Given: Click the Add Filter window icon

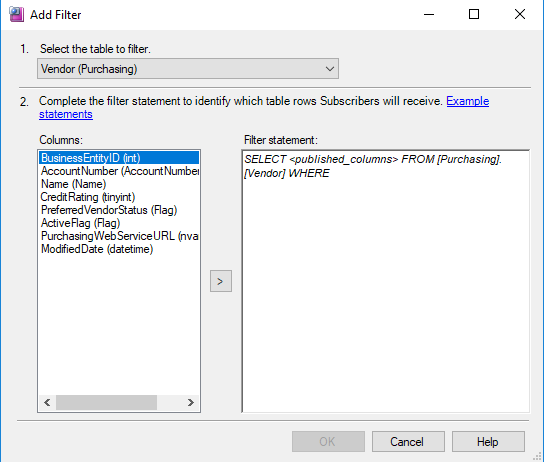Looking at the screenshot, I should click(x=16, y=15).
